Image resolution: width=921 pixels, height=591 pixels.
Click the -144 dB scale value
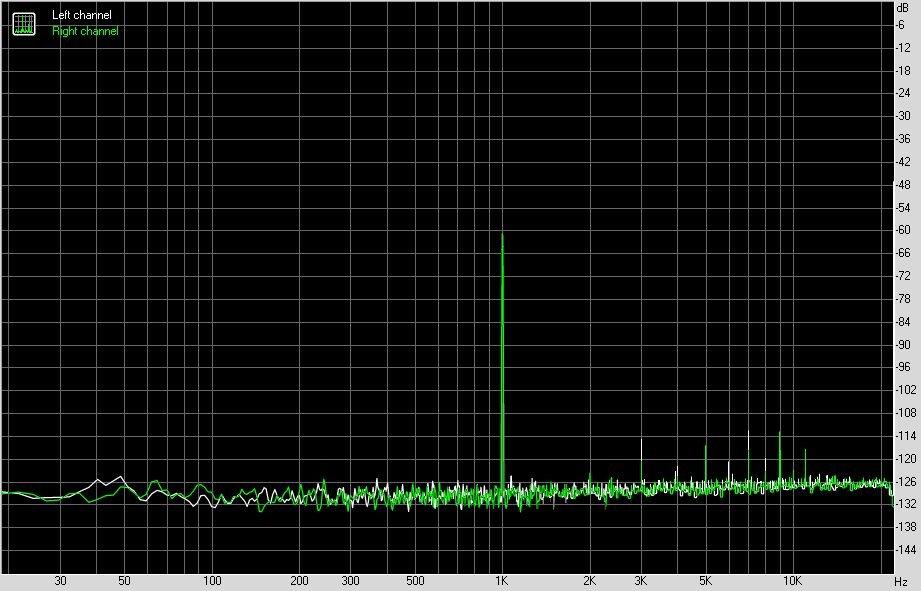pyautogui.click(x=905, y=550)
